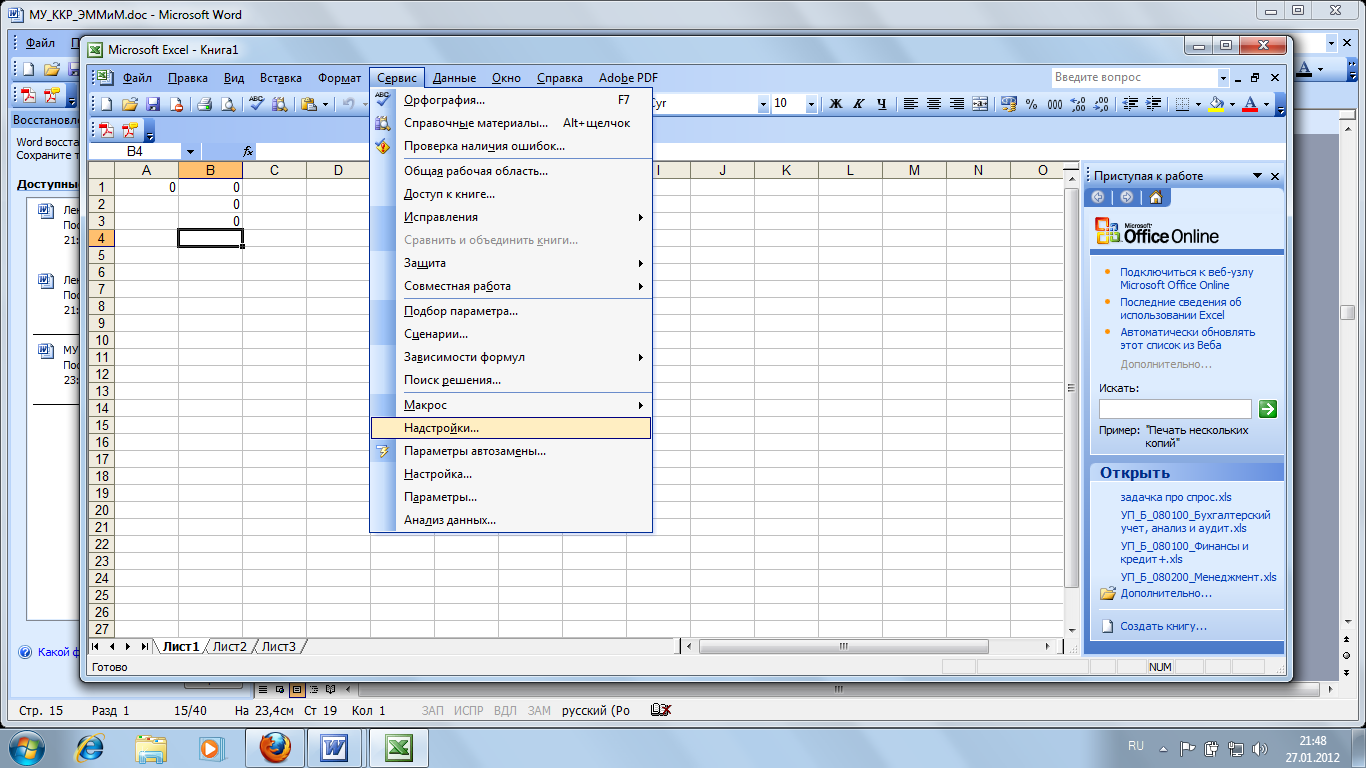The image size is (1366, 768).
Task: Click Создать книгу... link
Action: pyautogui.click(x=1163, y=626)
